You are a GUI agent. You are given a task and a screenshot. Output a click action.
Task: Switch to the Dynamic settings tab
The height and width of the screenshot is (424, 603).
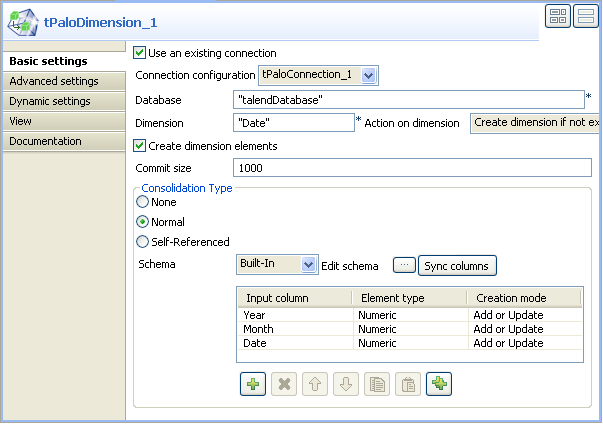coord(50,101)
